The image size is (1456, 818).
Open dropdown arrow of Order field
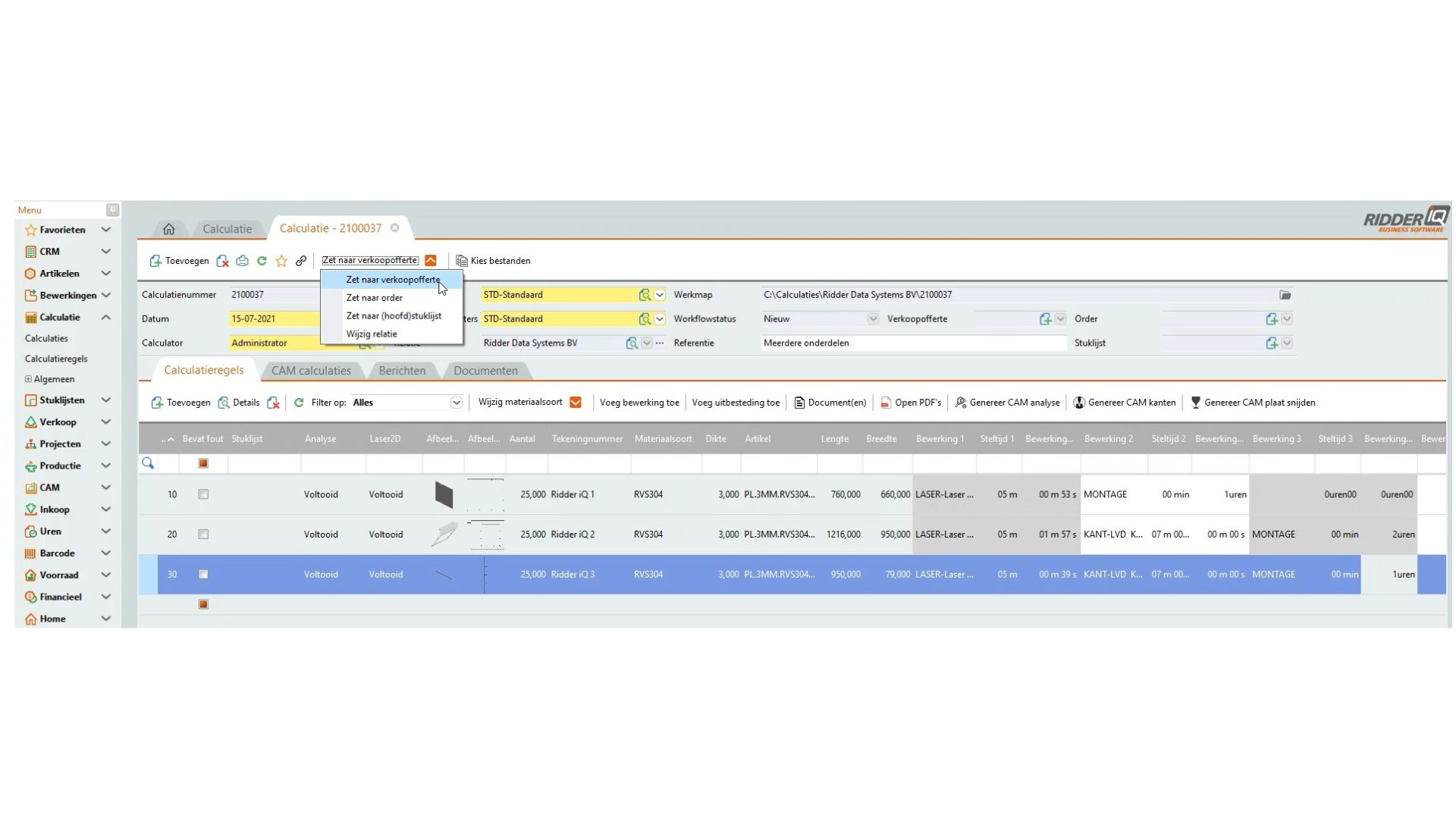coord(1287,319)
